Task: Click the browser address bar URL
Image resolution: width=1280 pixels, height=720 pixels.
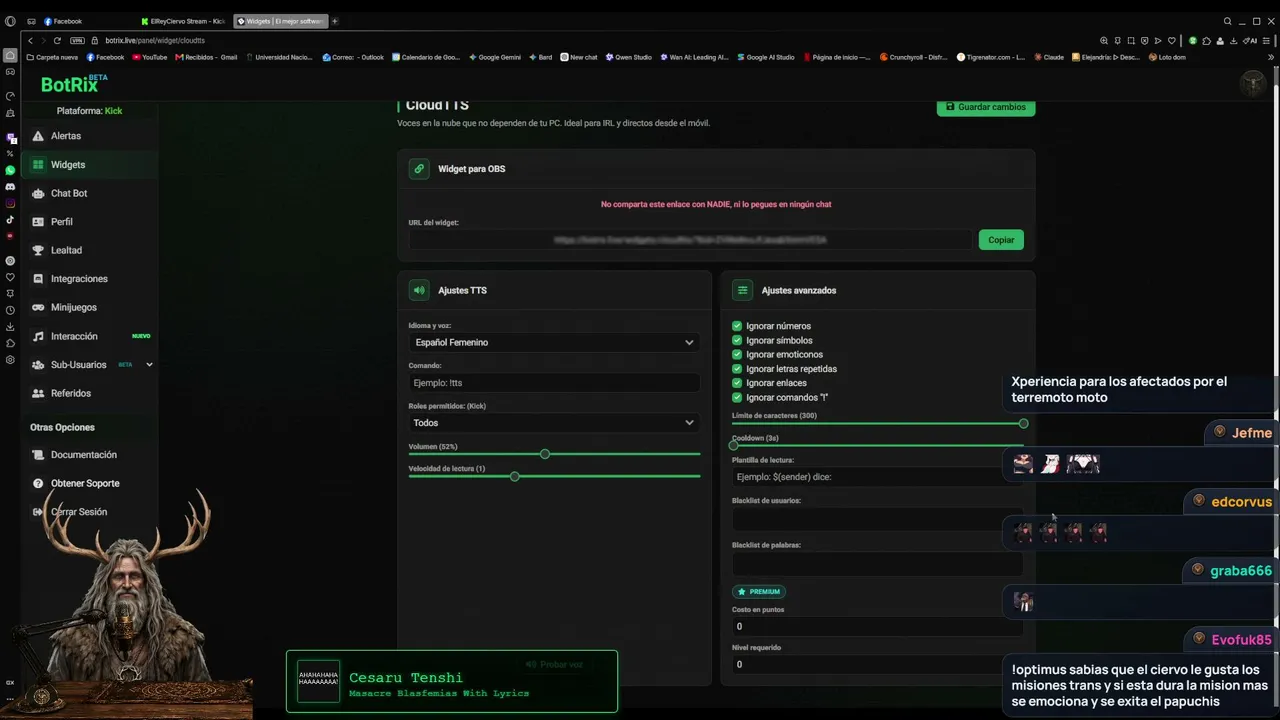Action: coord(155,41)
